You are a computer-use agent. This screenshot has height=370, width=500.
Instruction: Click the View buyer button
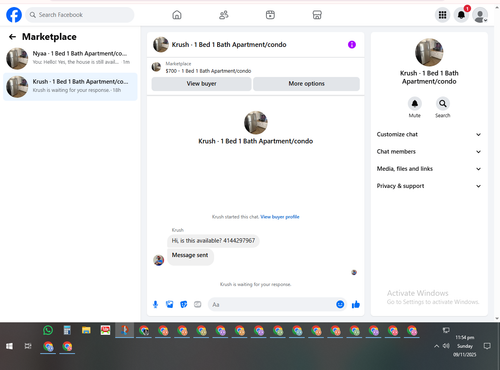201,84
